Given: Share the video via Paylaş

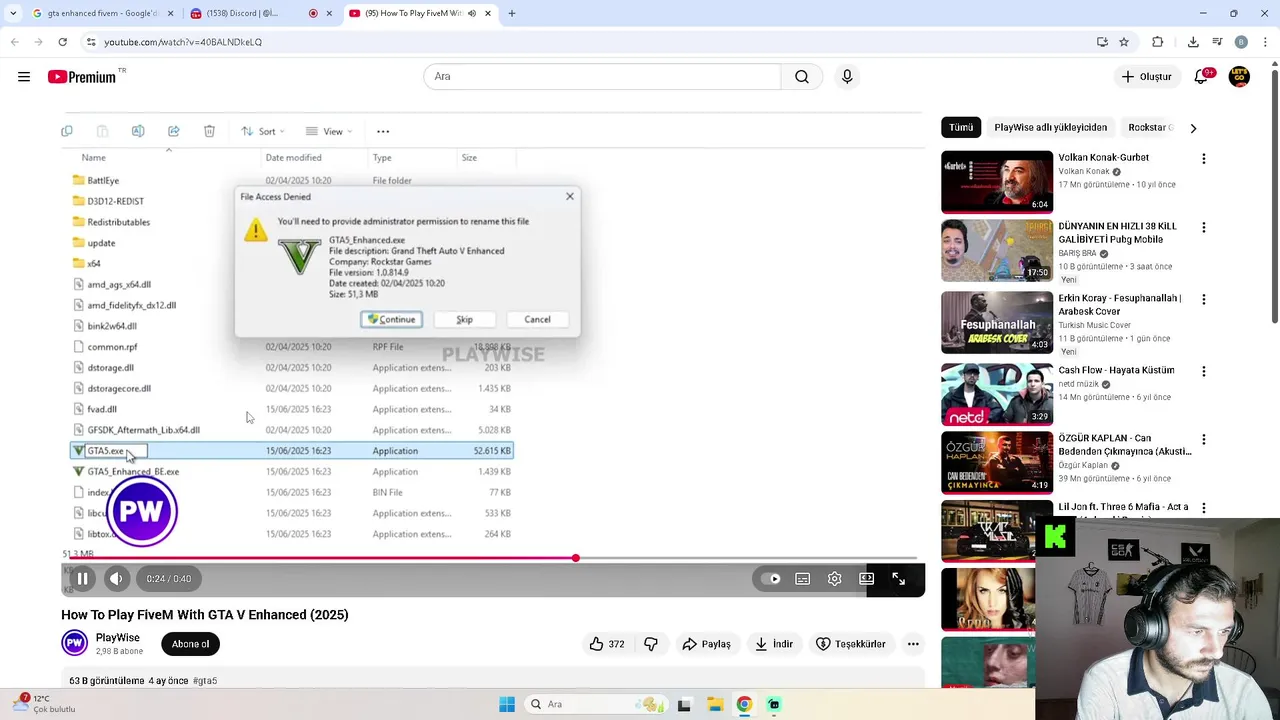Looking at the screenshot, I should 706,644.
